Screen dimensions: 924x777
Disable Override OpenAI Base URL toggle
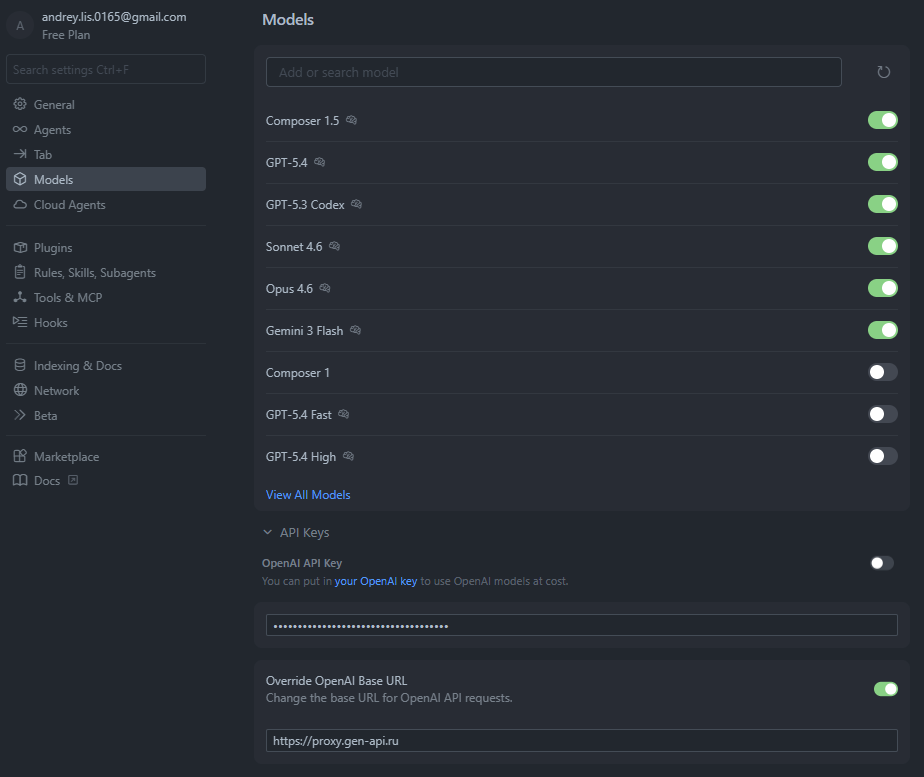point(885,689)
